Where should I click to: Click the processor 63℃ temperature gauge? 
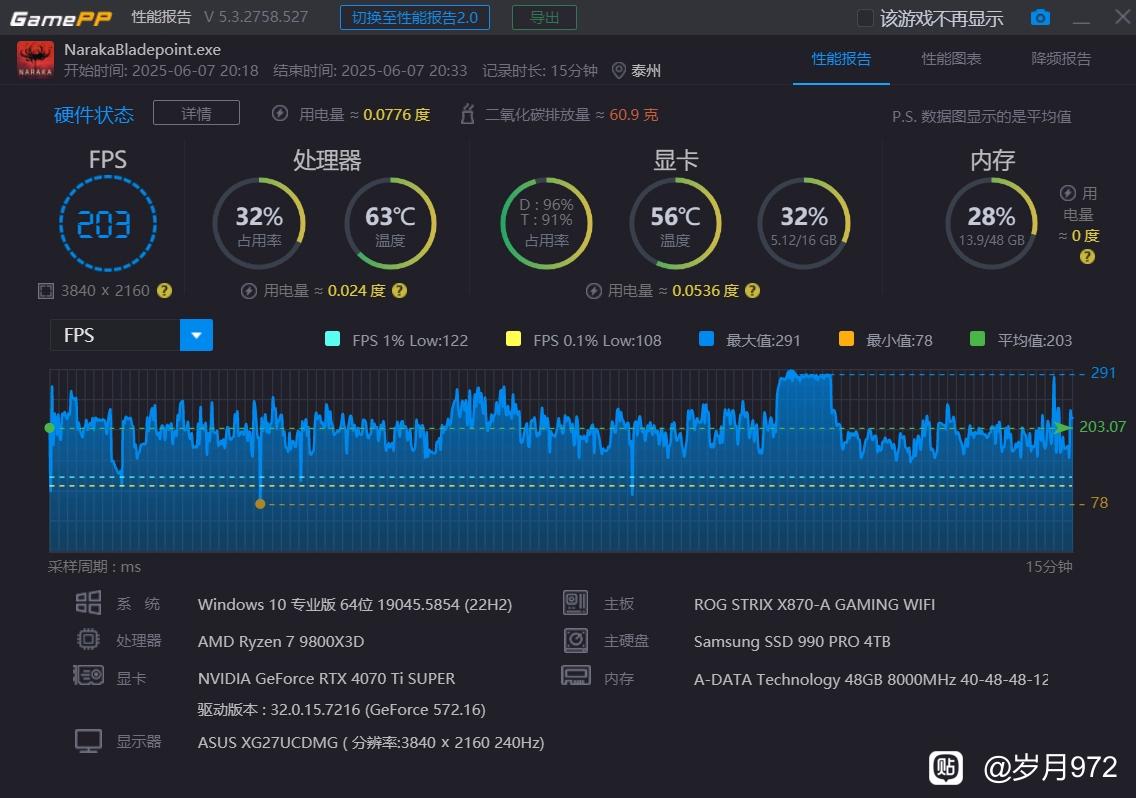click(390, 224)
